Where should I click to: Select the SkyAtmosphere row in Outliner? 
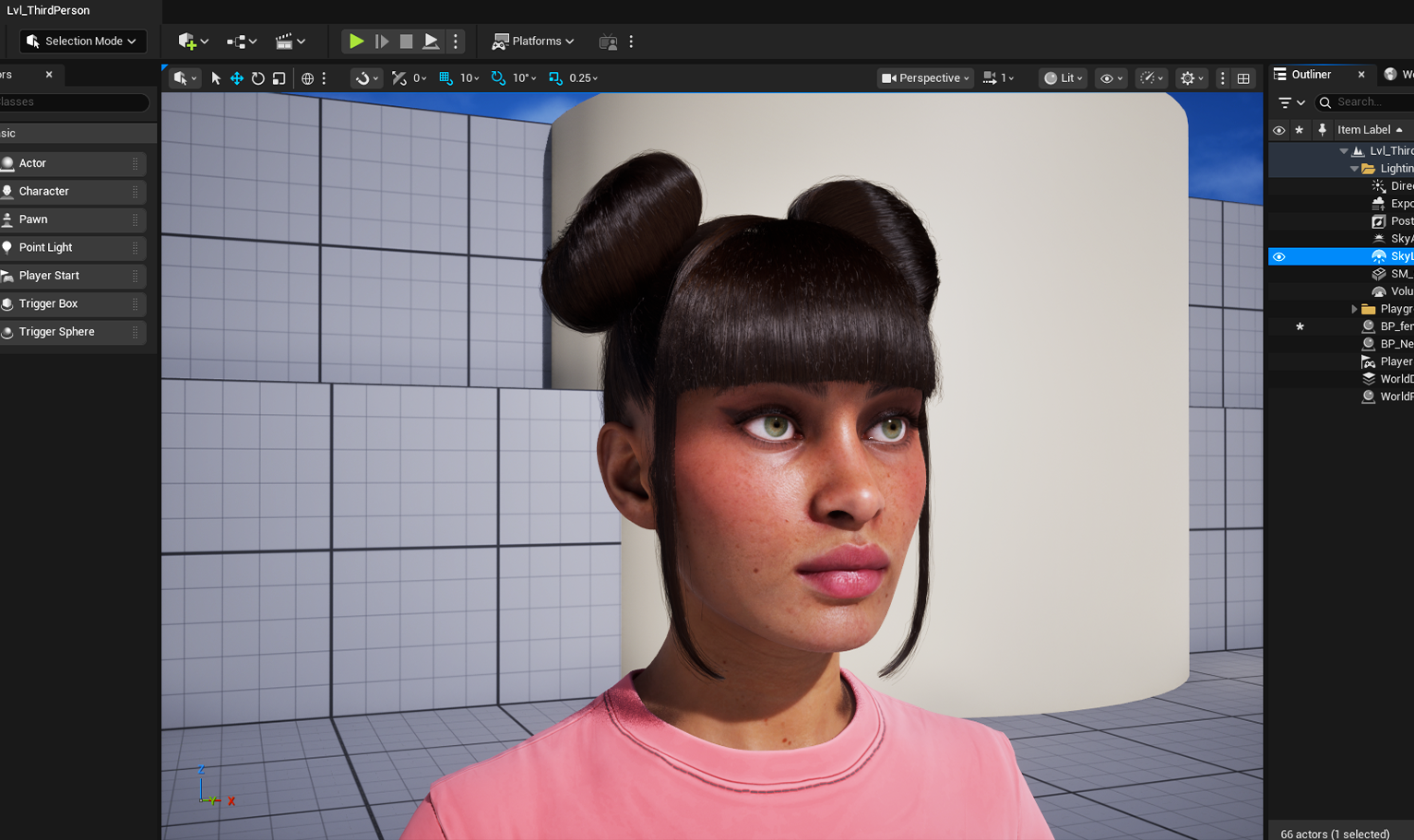(x=1341, y=239)
